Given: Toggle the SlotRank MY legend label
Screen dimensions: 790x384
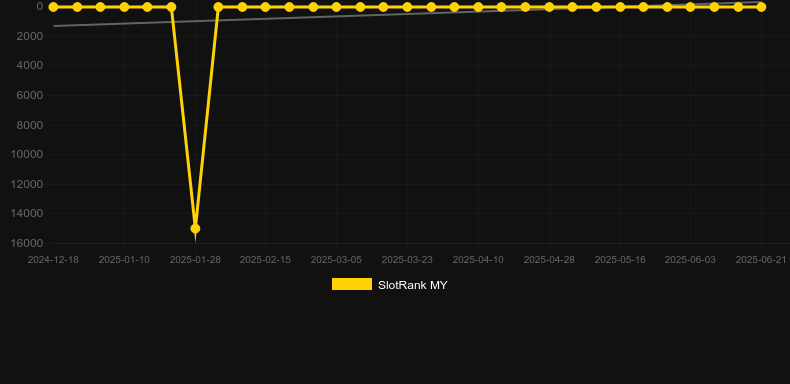Looking at the screenshot, I should click(413, 285).
